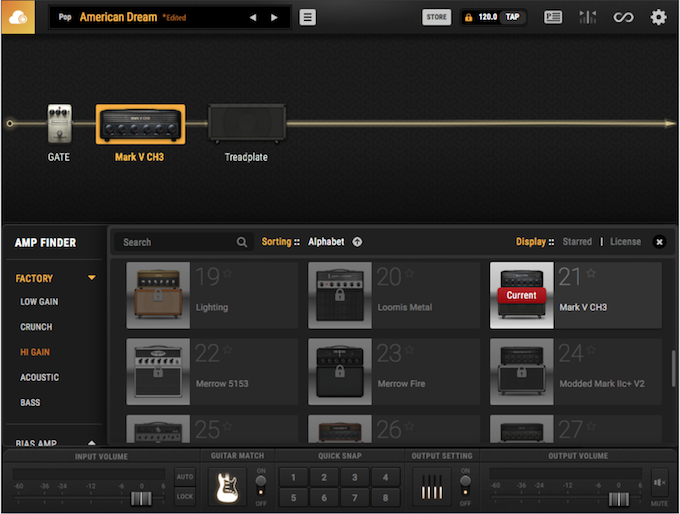Click the input volume slider handle
The height and width of the screenshot is (514, 680).
(x=141, y=498)
